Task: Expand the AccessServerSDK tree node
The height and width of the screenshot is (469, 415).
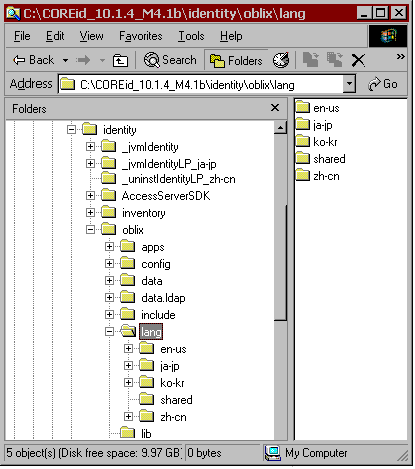Action: click(x=90, y=195)
